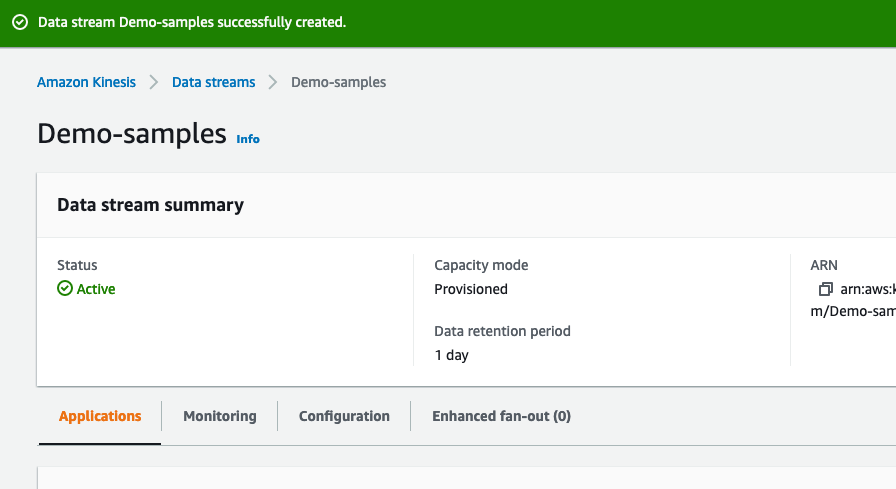The width and height of the screenshot is (896, 489).
Task: Click the breadcrumb chevron after Data streams
Action: [x=273, y=82]
